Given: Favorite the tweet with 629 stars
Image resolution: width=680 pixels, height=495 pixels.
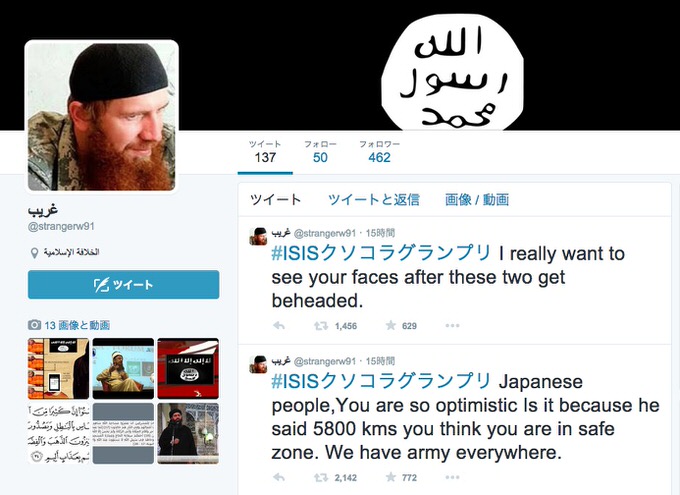Looking at the screenshot, I should point(391,325).
